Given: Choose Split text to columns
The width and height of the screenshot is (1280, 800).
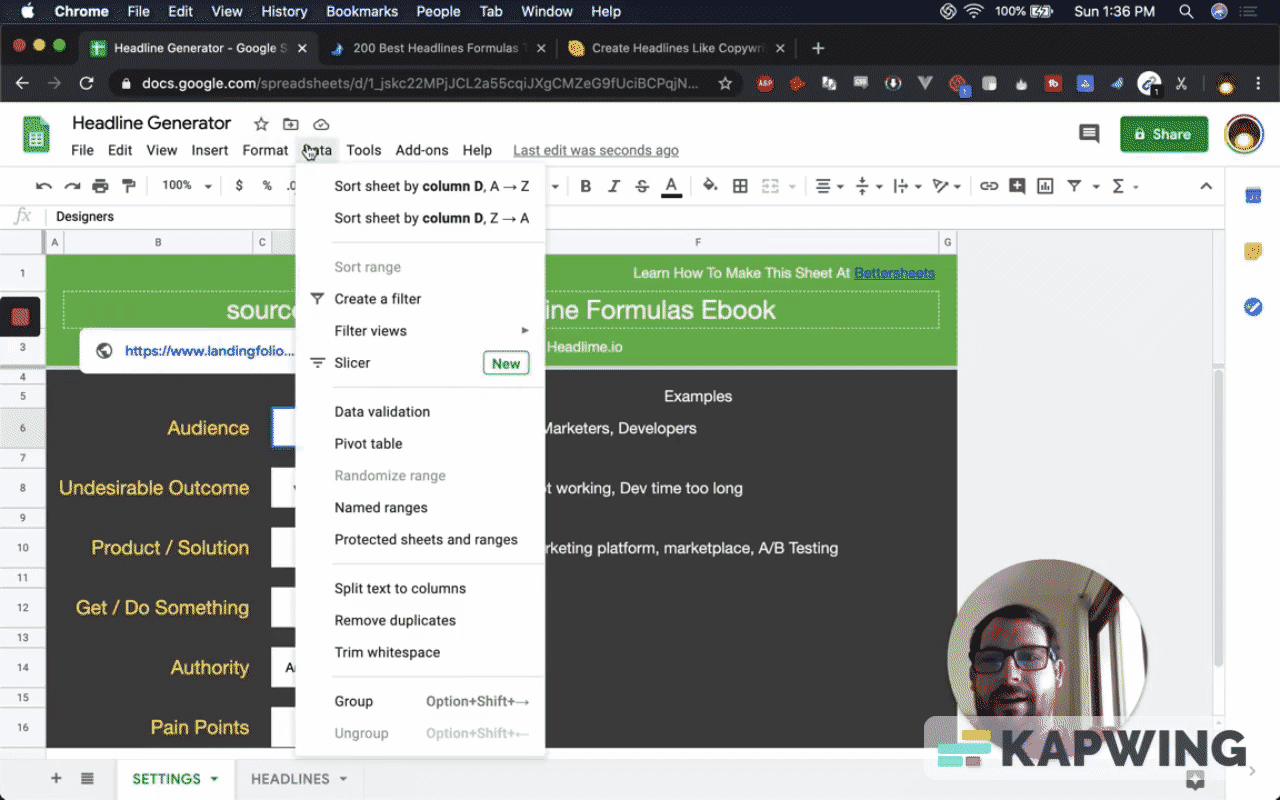Looking at the screenshot, I should (x=420, y=589).
